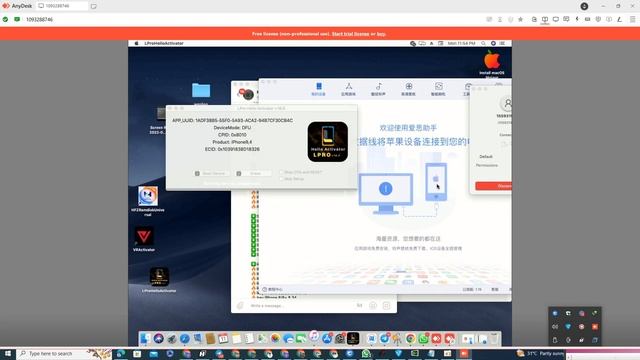
Task: Click the LPro Hello Activator logo image
Action: [x=327, y=142]
